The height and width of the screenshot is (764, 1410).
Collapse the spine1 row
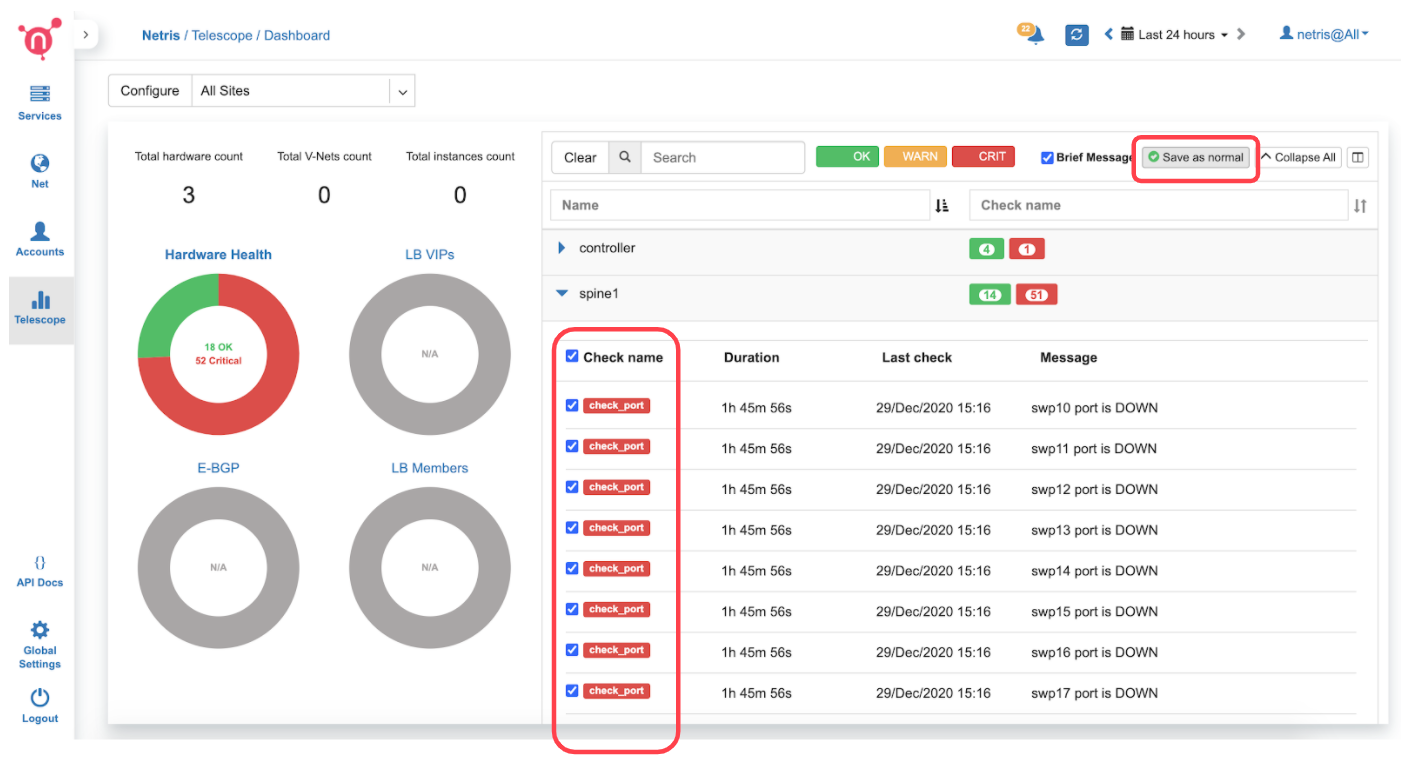coord(562,294)
